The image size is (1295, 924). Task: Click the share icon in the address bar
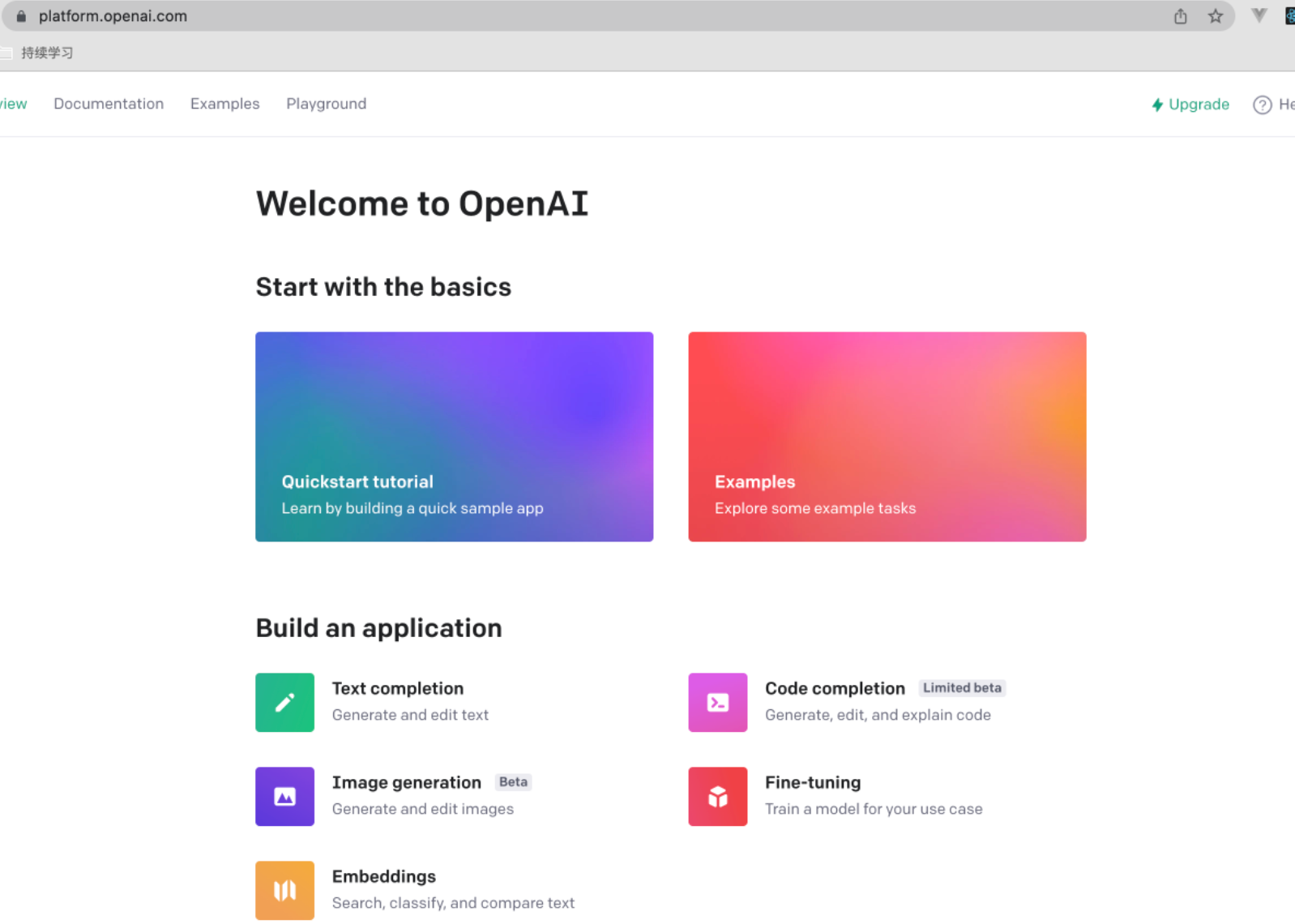(x=1181, y=16)
